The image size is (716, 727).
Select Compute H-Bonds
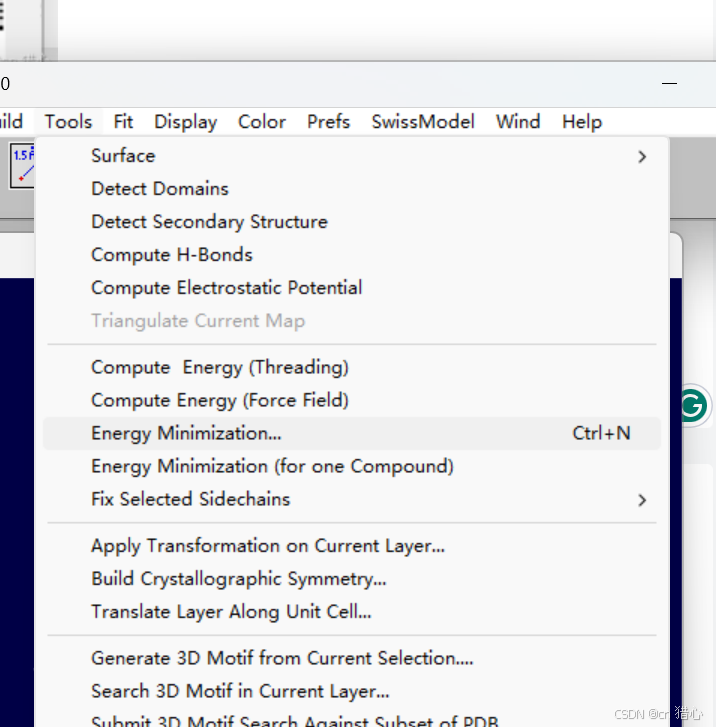[352, 255]
